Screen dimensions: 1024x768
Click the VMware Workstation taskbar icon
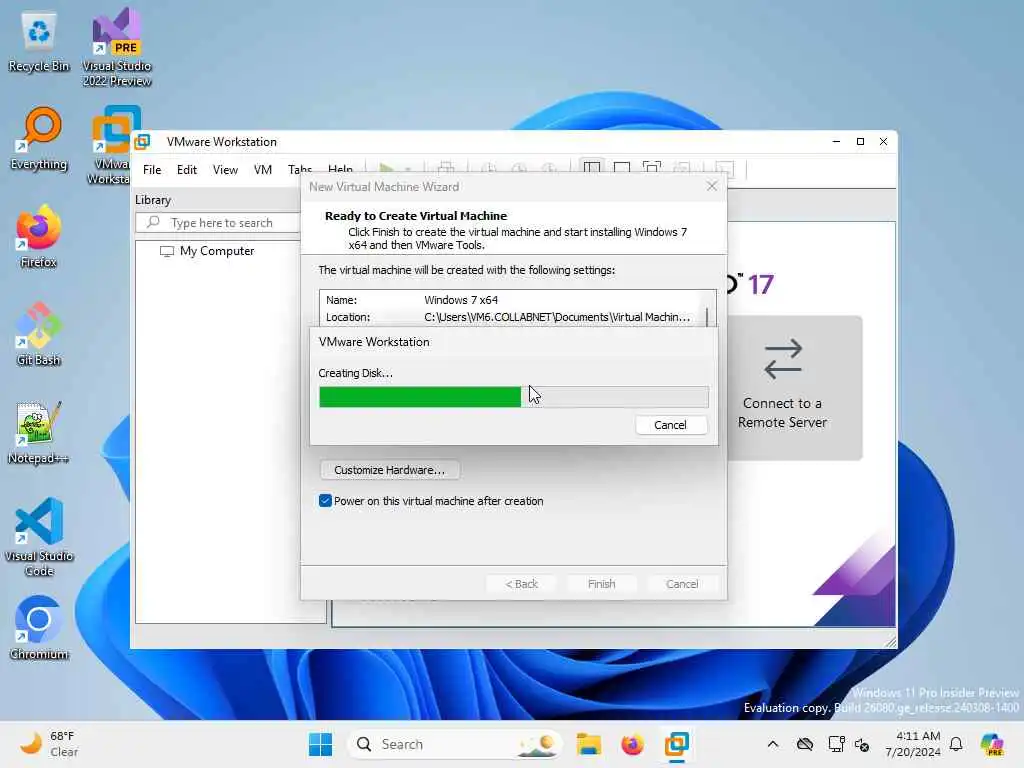pyautogui.click(x=677, y=744)
